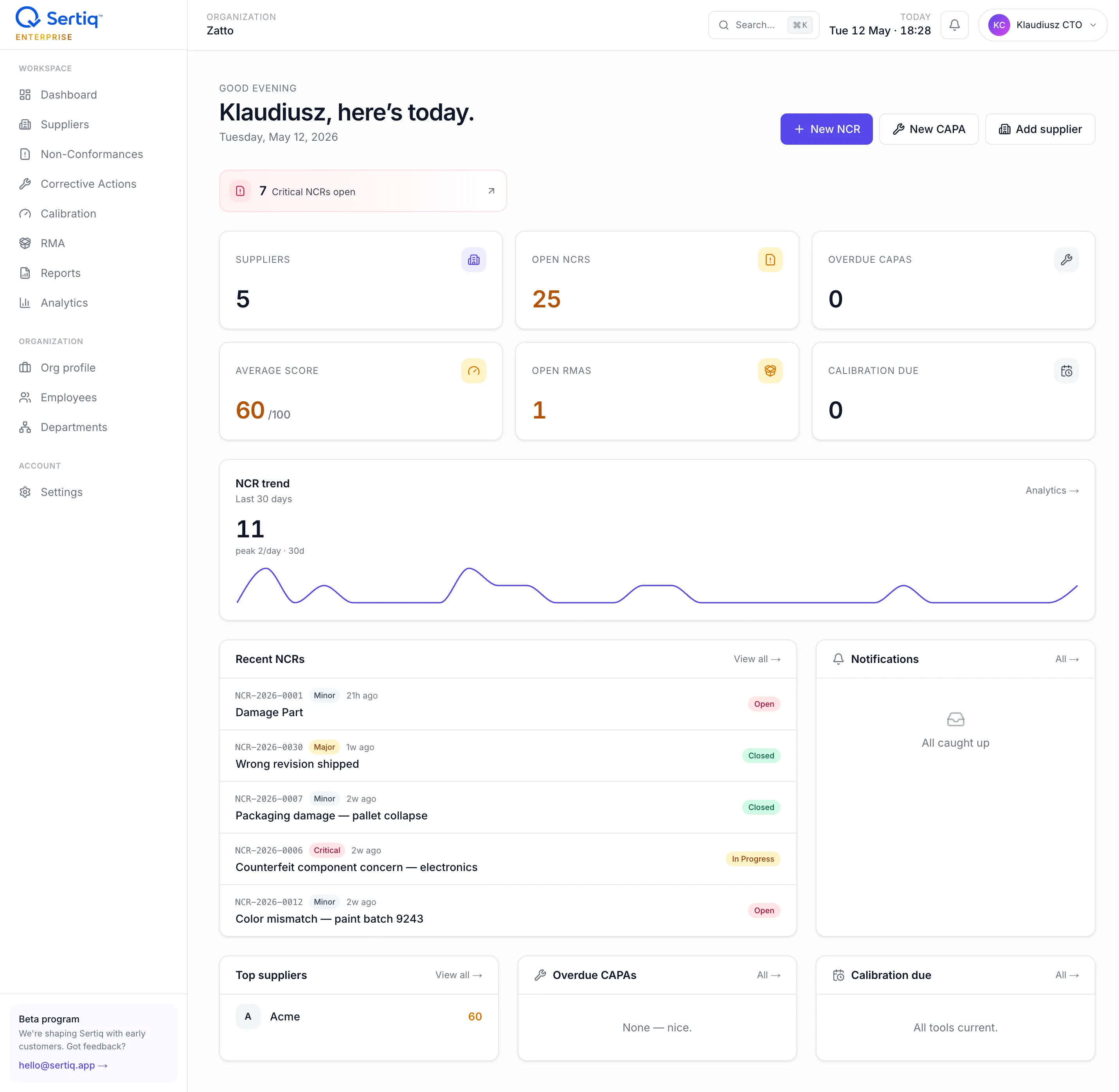Open Packaging damage — pallet collapse NCR
This screenshot has height=1092, width=1119.
point(508,807)
